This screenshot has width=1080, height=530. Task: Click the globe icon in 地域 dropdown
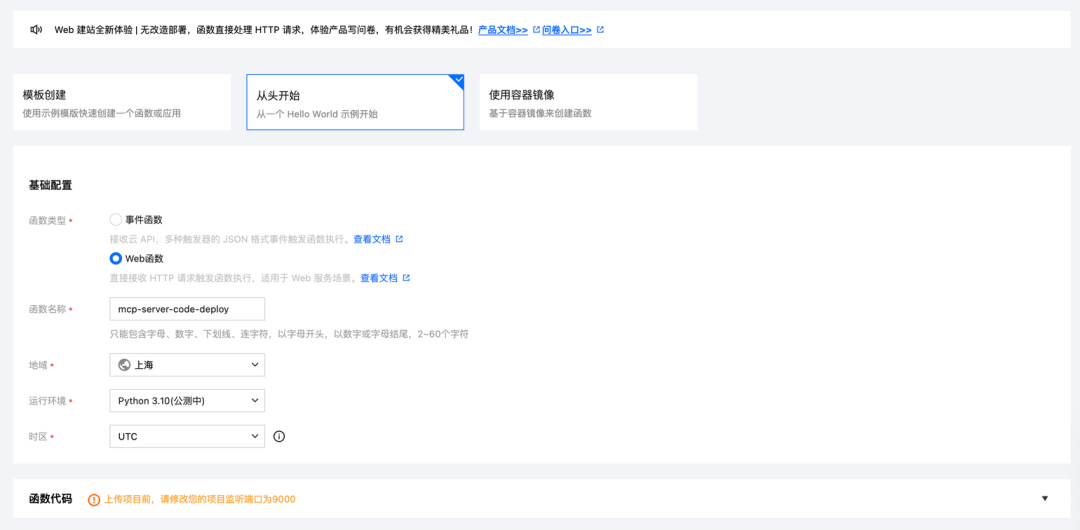(125, 365)
